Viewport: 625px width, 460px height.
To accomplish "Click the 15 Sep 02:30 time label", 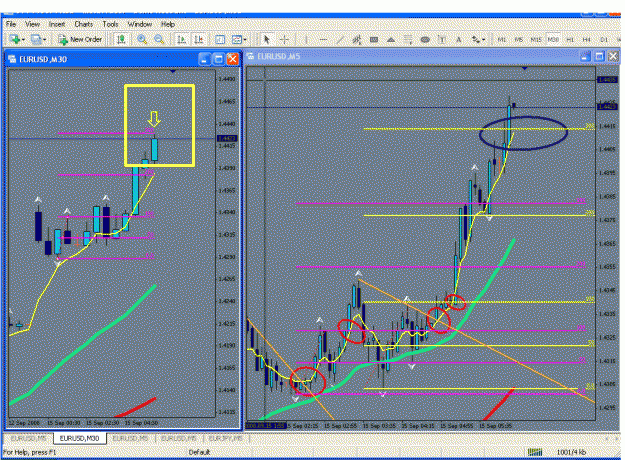I will [x=102, y=423].
